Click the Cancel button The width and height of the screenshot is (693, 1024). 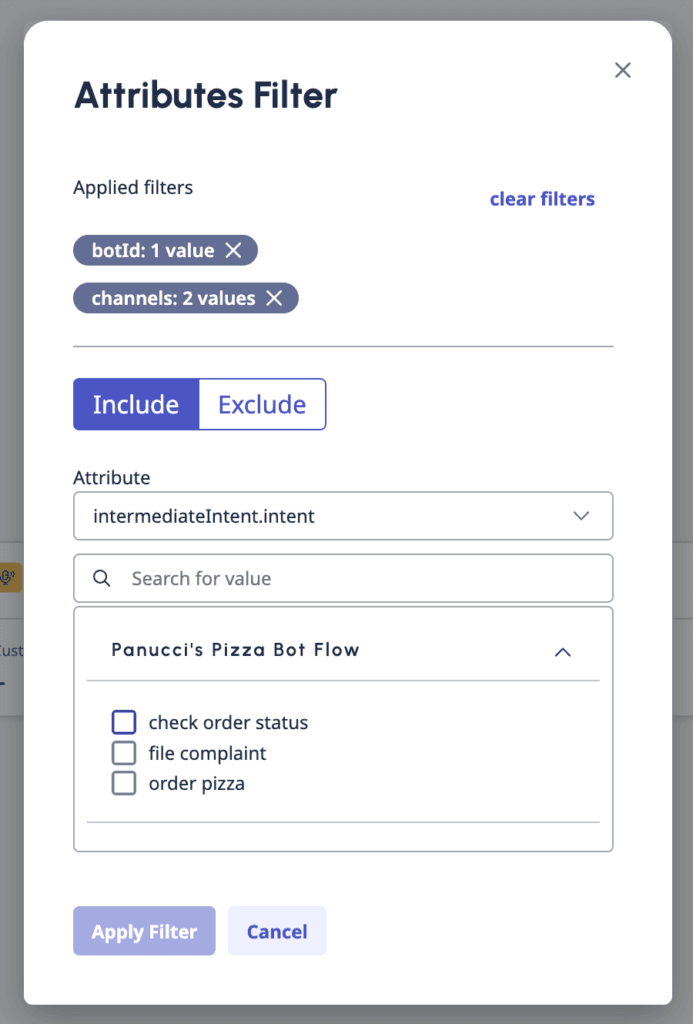277,931
